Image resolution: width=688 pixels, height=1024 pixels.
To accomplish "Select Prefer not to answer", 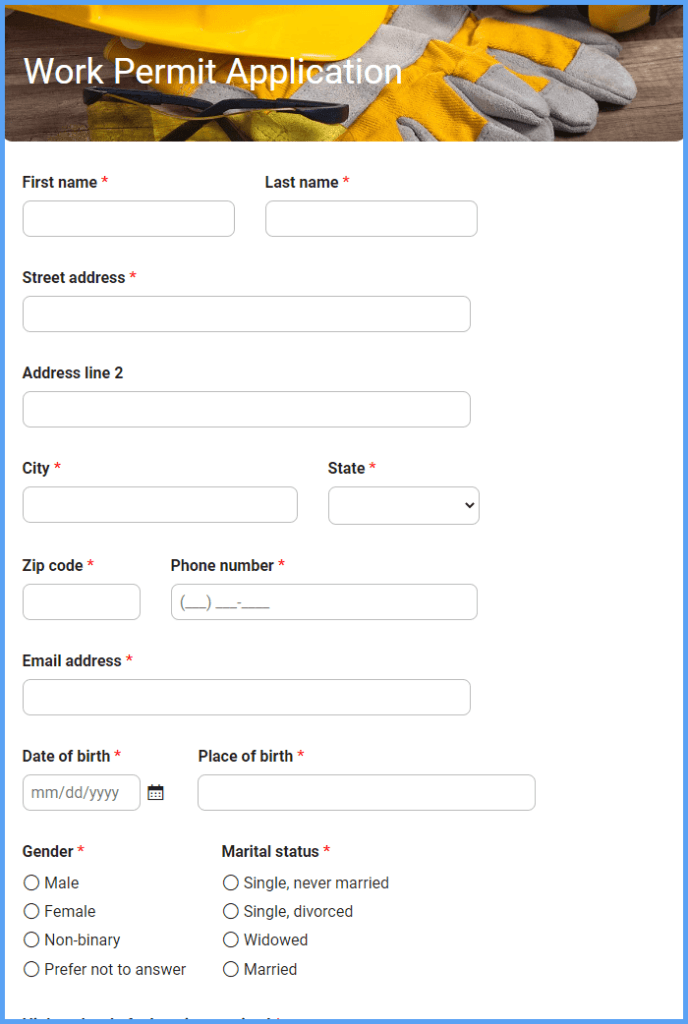I will point(32,969).
